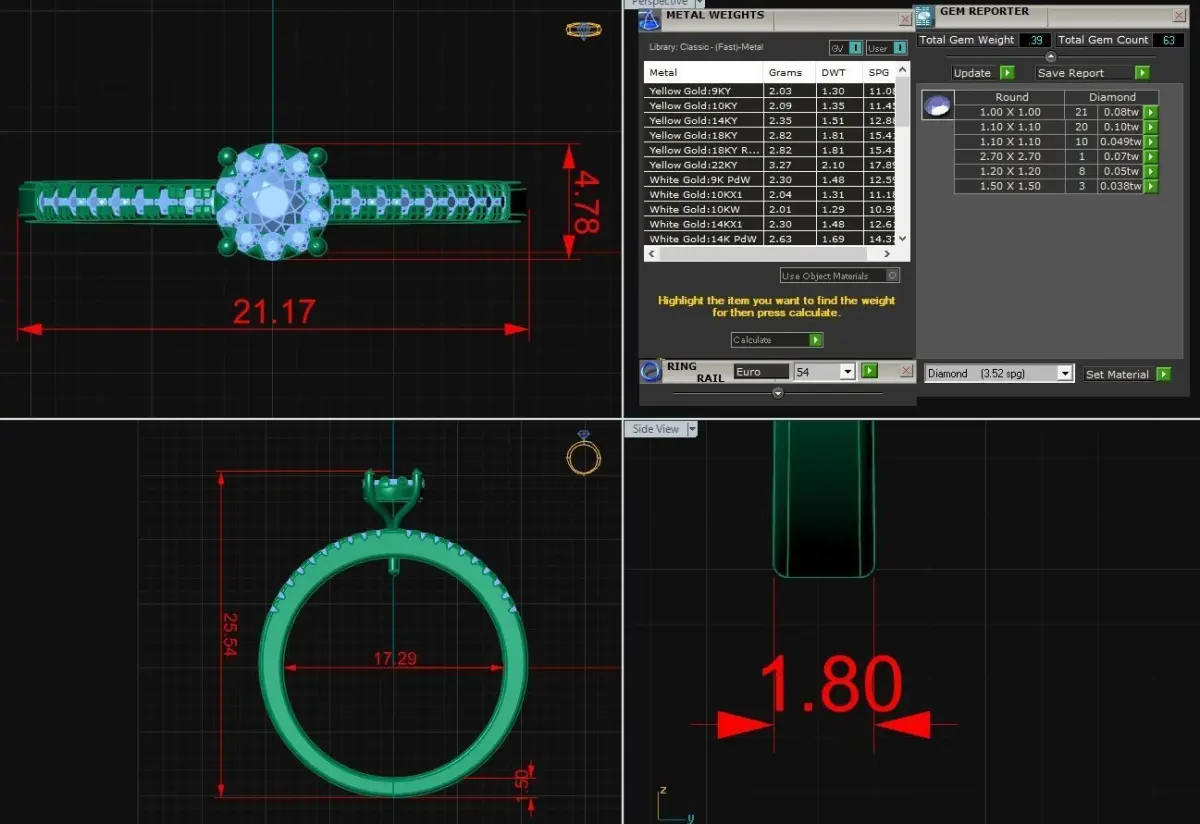This screenshot has height=824, width=1200.
Task: Click green arrow for 1.50 X 1.50 row
Action: pos(1151,186)
